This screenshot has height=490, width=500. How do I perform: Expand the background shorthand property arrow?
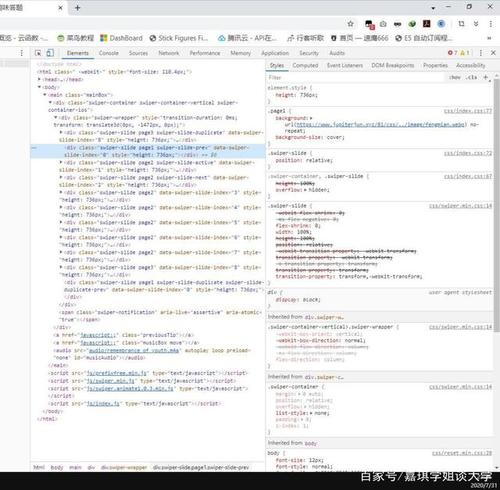[x=311, y=118]
